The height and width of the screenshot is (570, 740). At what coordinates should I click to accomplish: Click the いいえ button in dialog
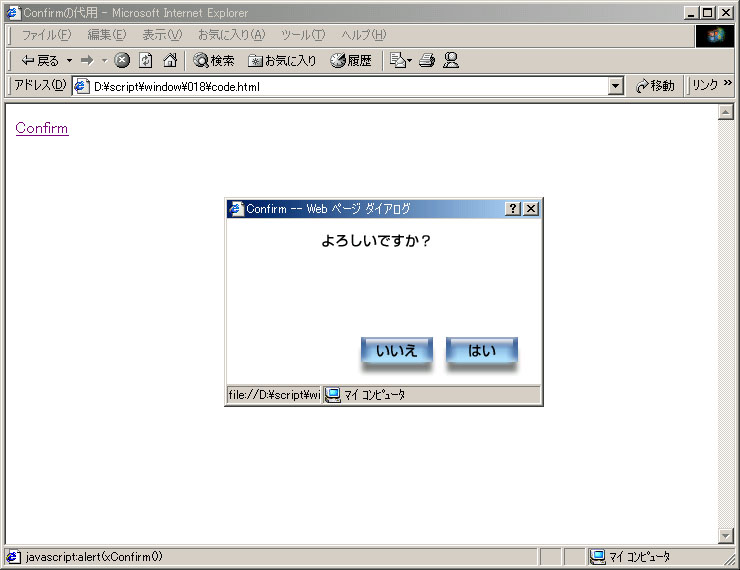click(x=397, y=350)
